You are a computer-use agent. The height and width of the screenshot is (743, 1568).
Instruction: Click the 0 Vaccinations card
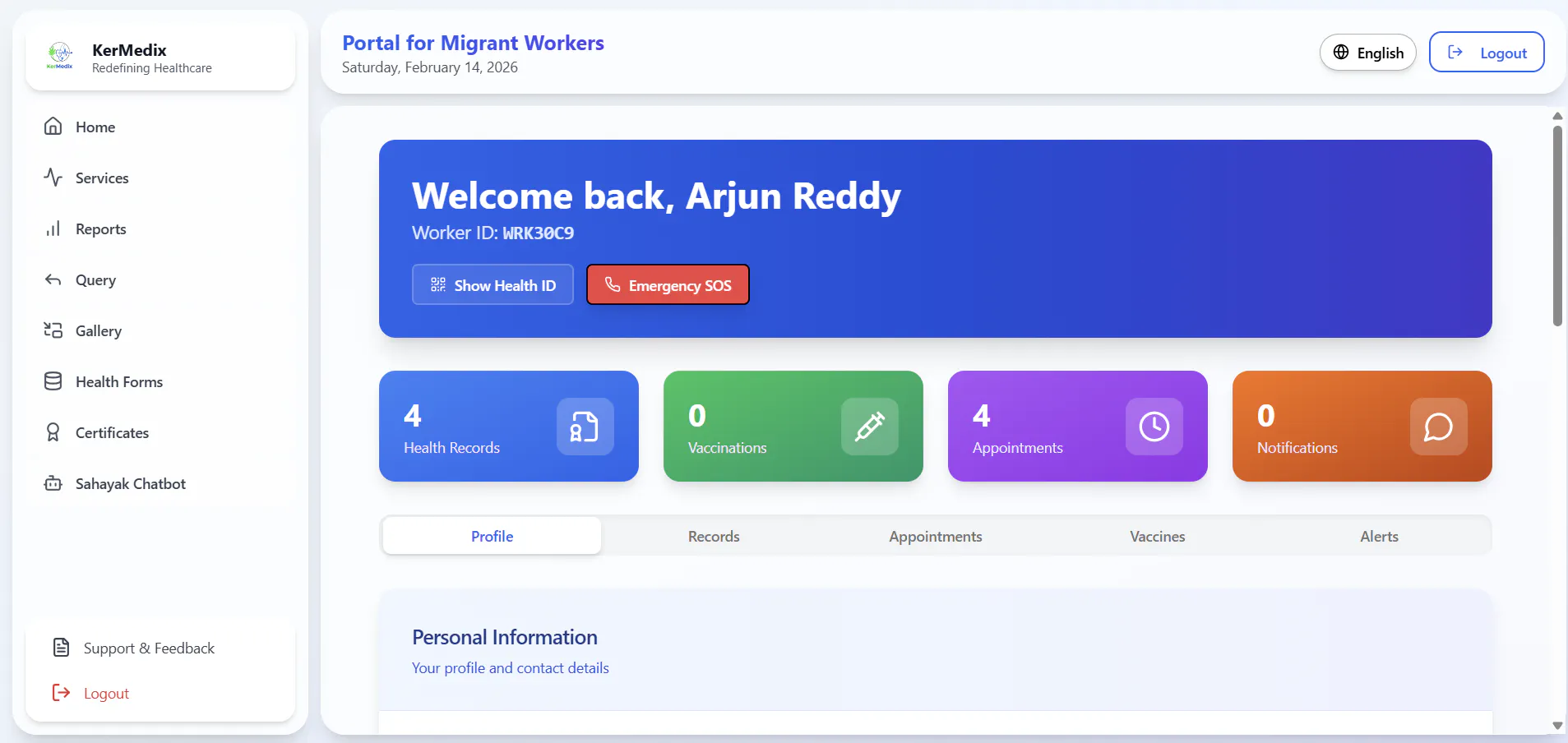point(793,426)
